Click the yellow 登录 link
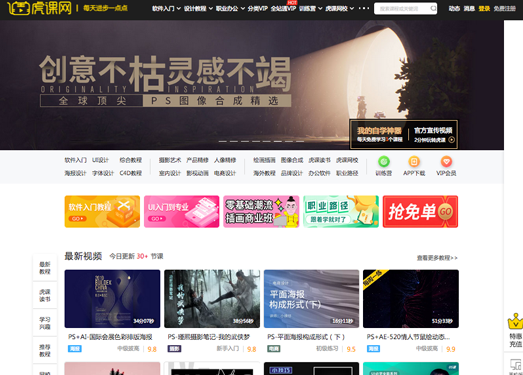 (x=484, y=9)
